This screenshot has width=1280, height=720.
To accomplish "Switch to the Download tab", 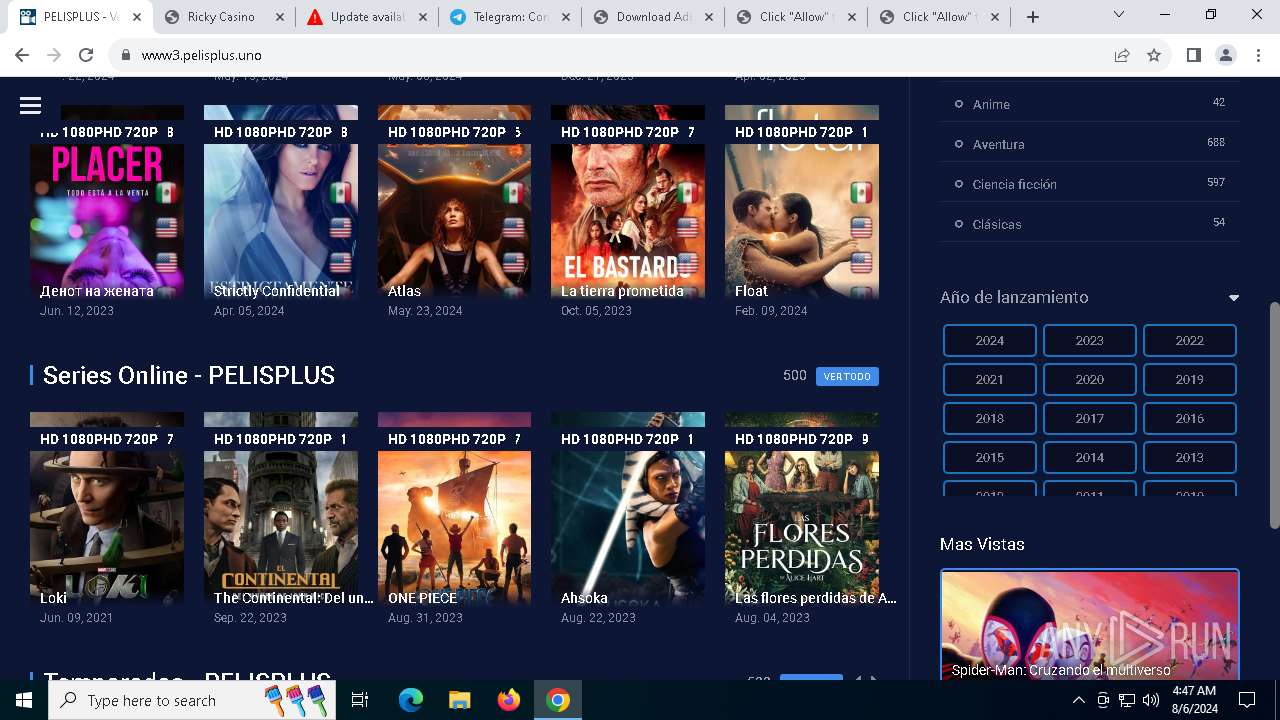I will pyautogui.click(x=650, y=17).
